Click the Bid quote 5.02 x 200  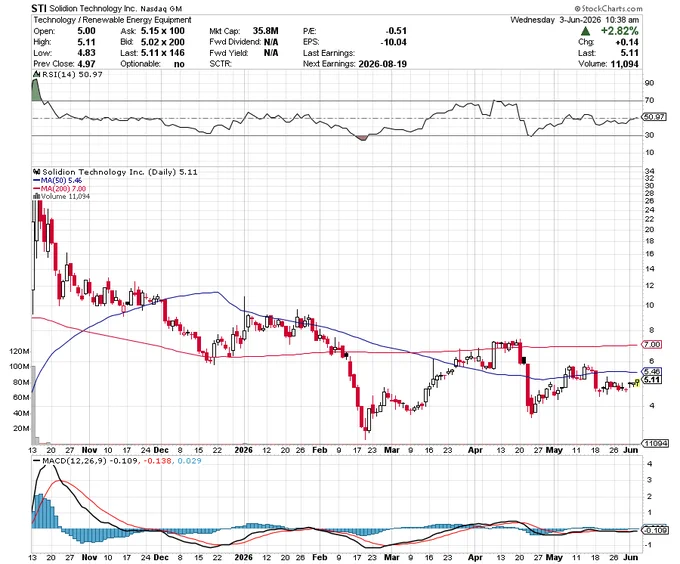click(x=163, y=42)
